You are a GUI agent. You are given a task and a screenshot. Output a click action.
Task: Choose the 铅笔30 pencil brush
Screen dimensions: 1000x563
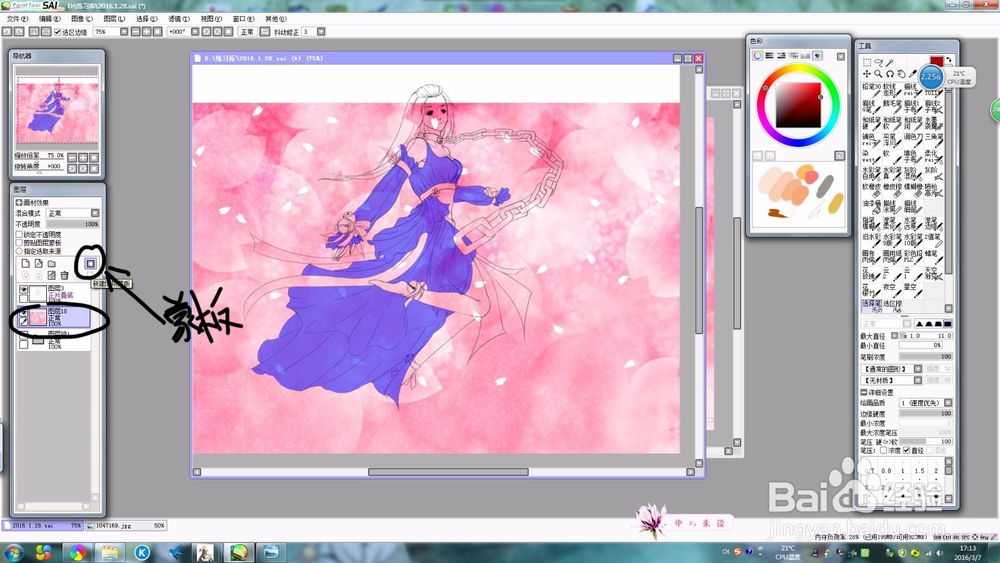tap(871, 90)
